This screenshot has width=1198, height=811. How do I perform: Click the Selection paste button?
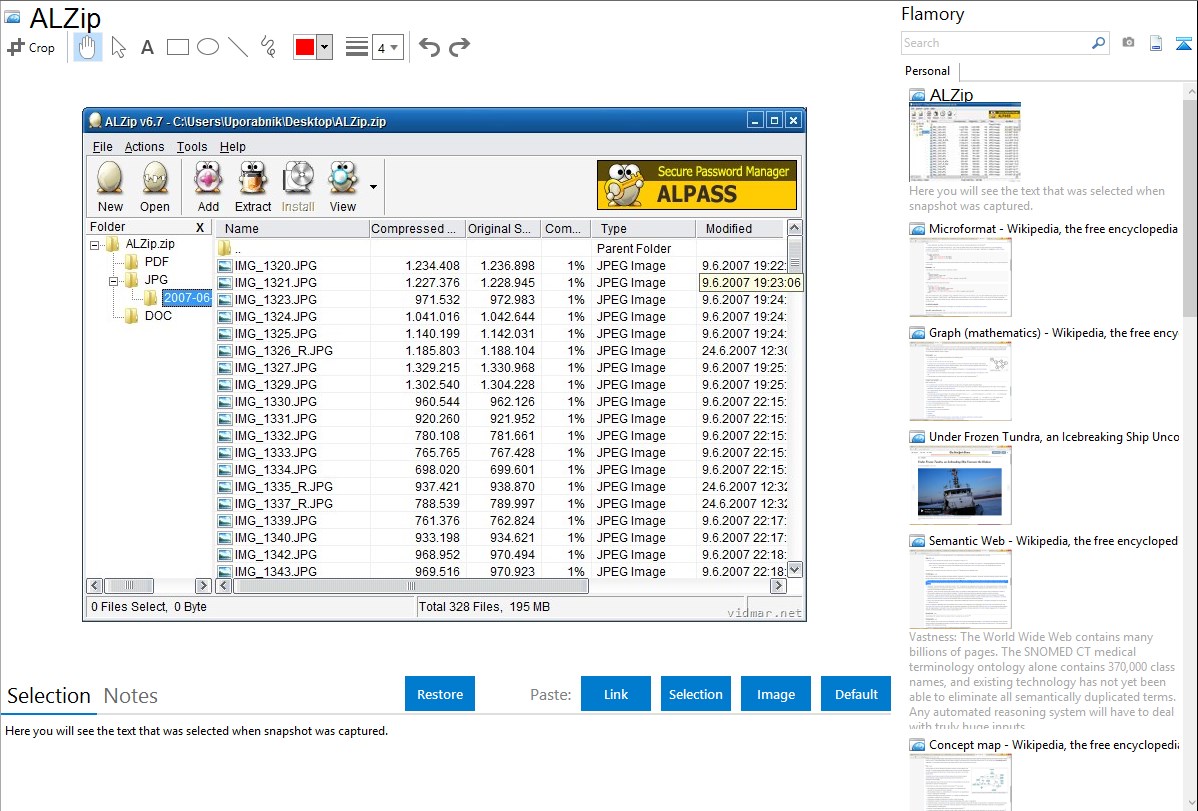coord(696,694)
